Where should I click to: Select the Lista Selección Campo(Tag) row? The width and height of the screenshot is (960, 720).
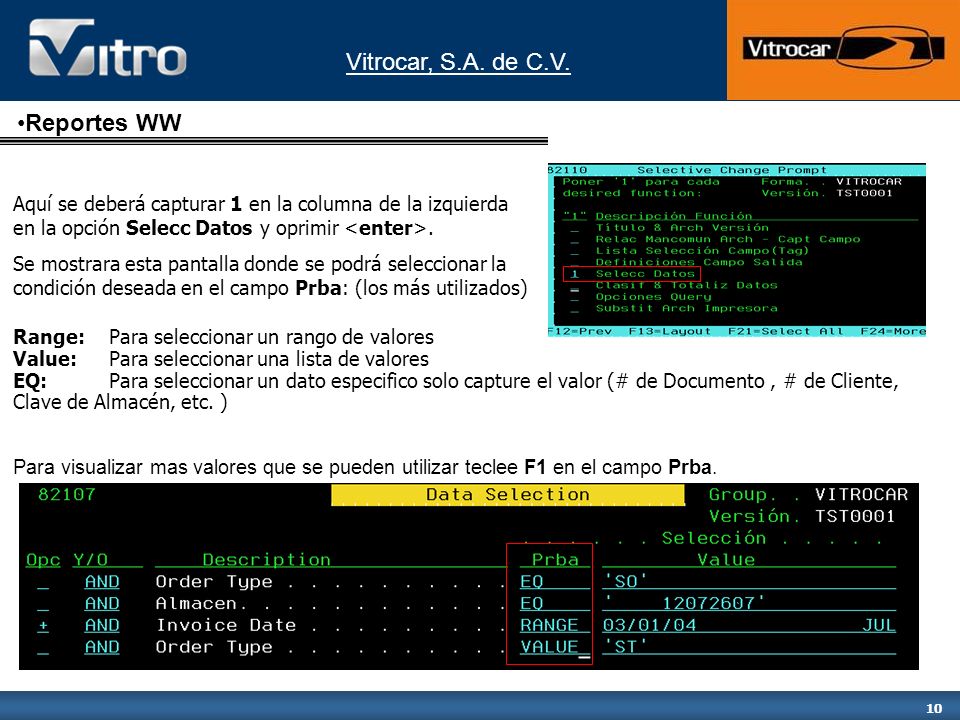702,250
